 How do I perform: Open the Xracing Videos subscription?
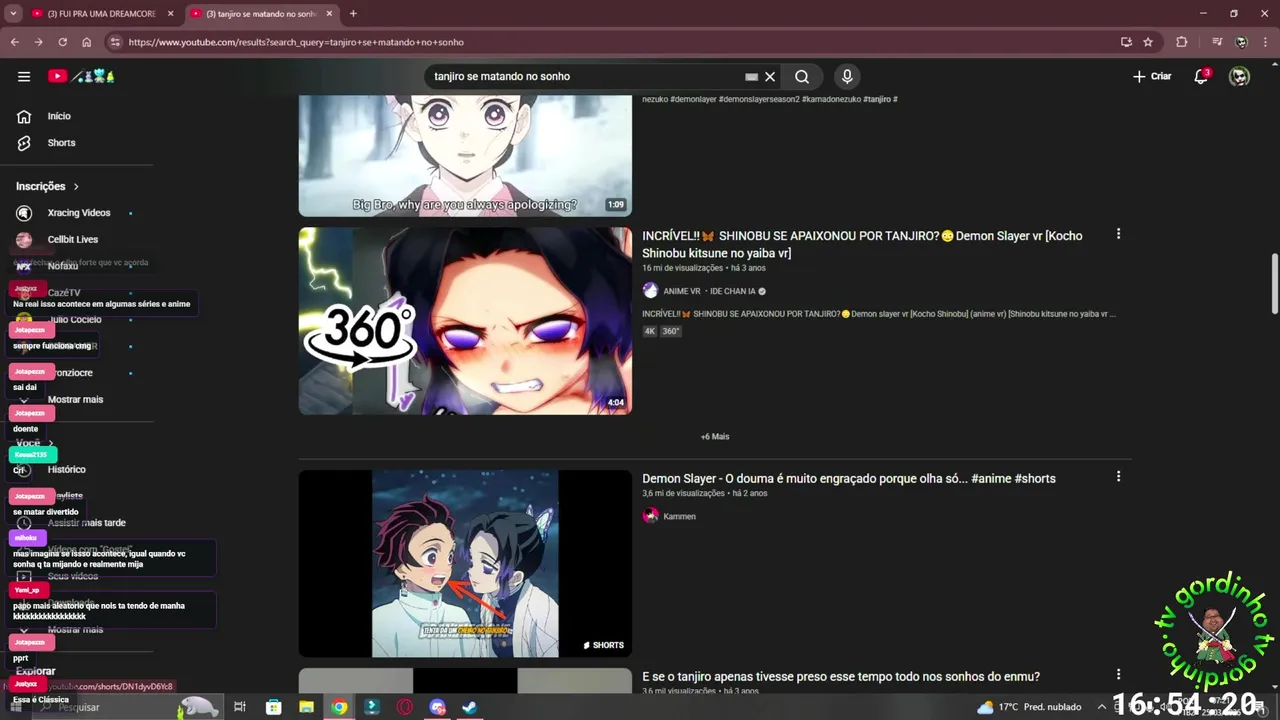point(78,213)
